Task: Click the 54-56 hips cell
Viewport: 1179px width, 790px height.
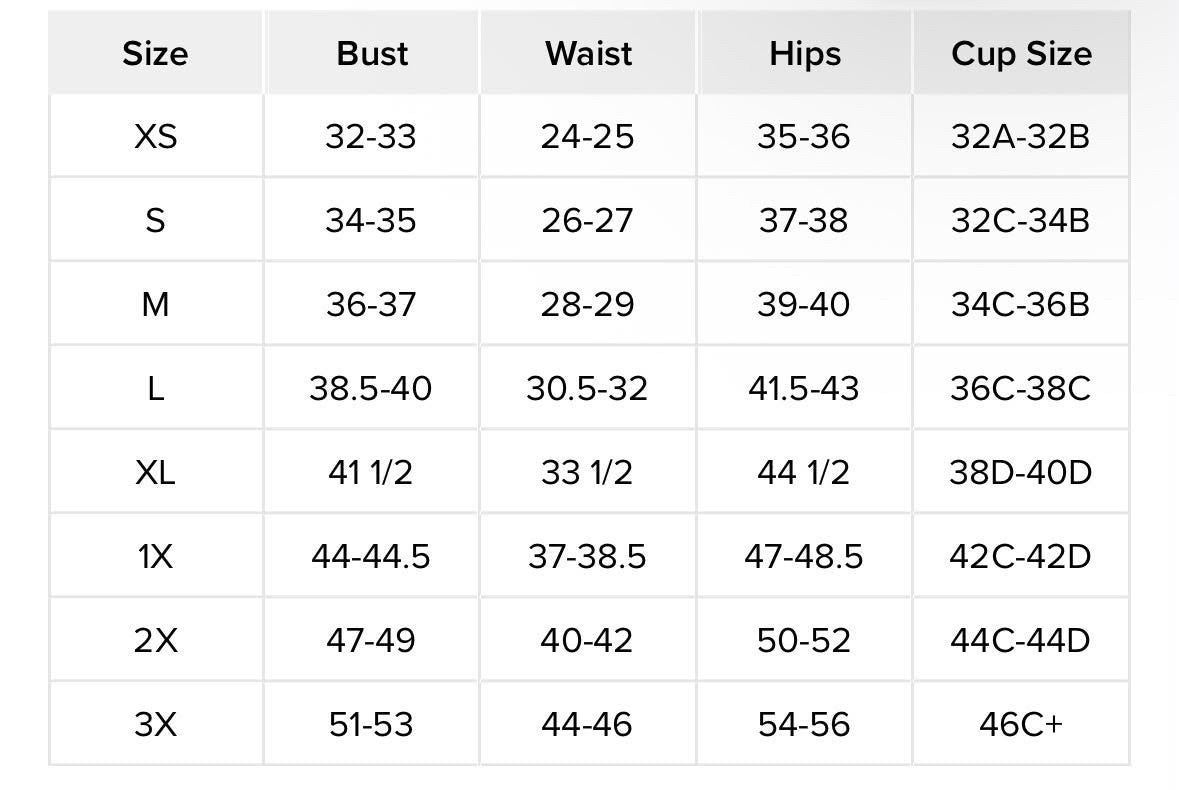Action: click(x=804, y=725)
